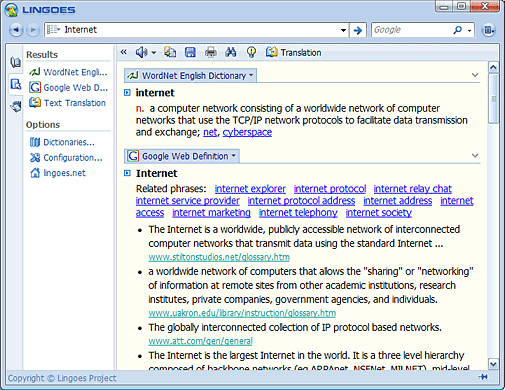Minimize the Lingoes window
Viewport: 505px width, 390px height.
(444, 7)
